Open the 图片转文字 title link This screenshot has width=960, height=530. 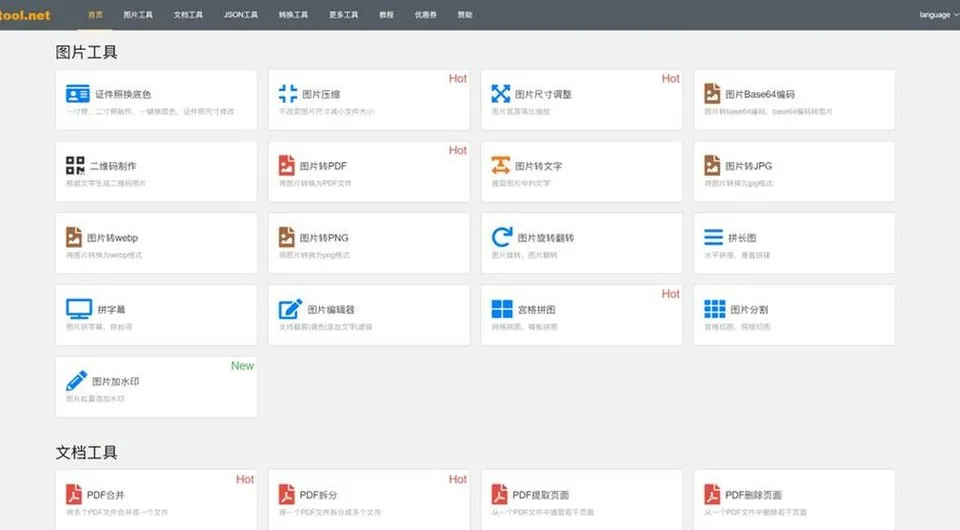tap(538, 166)
